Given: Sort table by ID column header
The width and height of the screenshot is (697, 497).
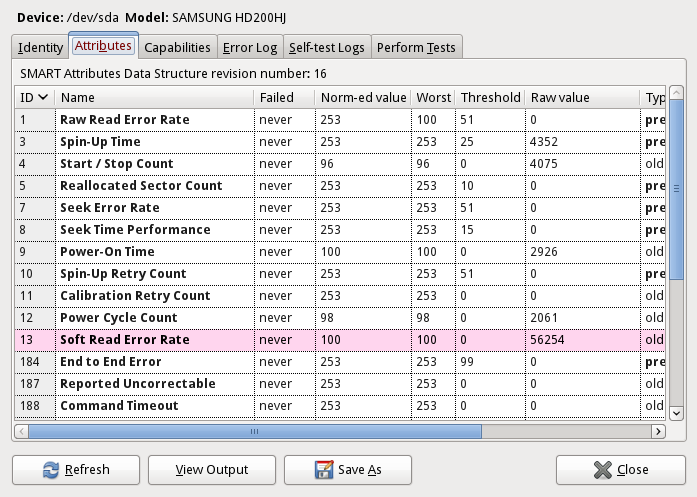Looking at the screenshot, I should pyautogui.click(x=34, y=98).
